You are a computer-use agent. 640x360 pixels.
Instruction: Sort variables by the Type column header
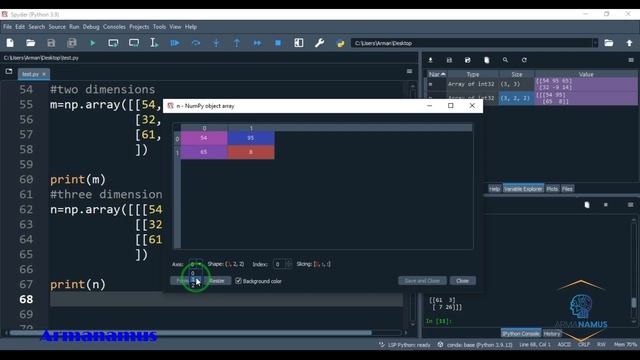(473, 74)
